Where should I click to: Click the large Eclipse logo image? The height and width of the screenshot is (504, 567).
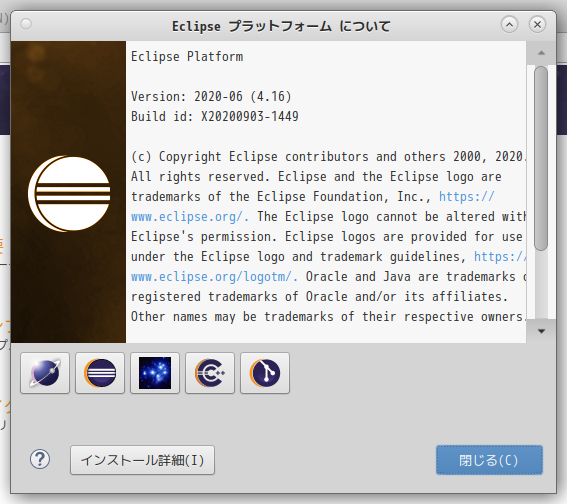(x=69, y=193)
